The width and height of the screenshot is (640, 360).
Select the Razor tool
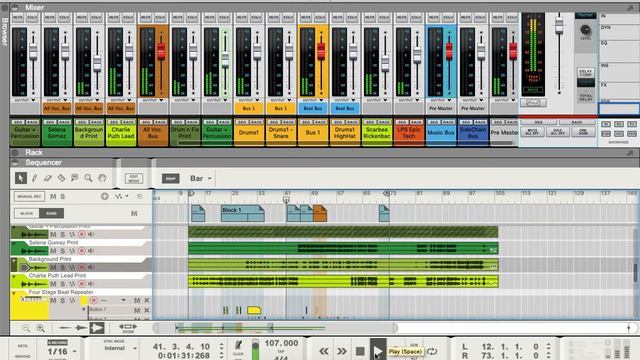pos(61,178)
